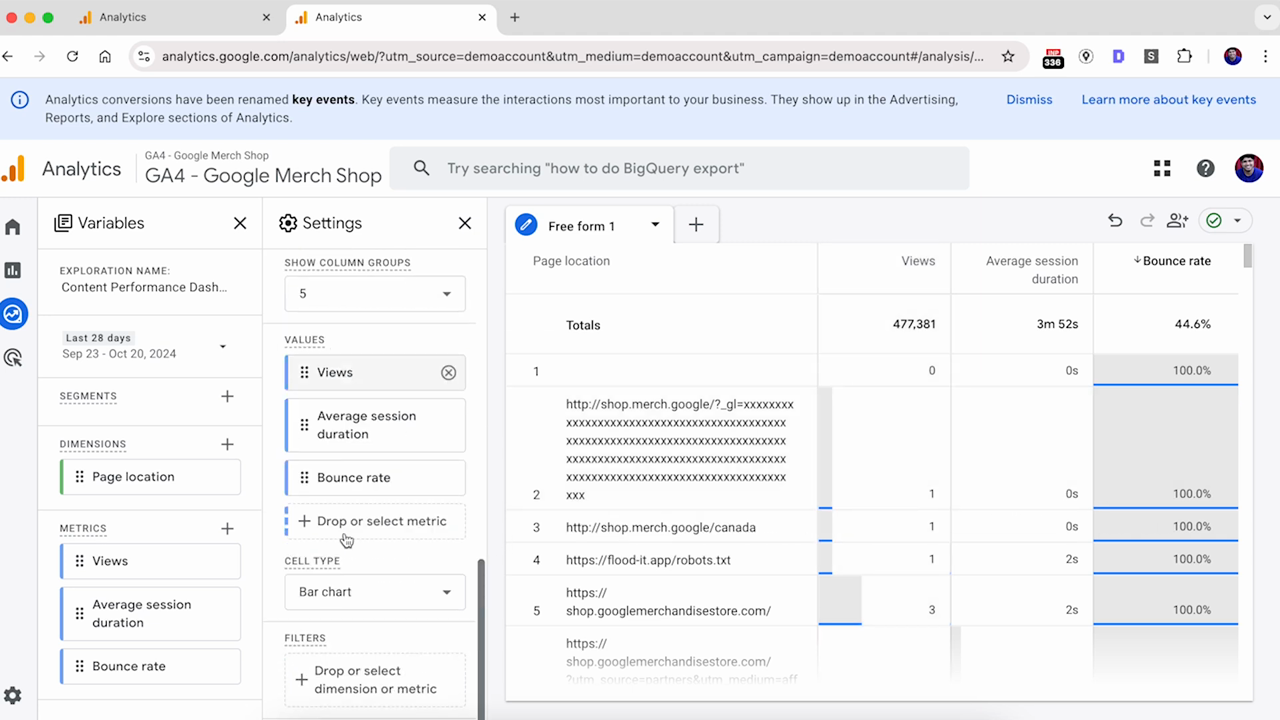Add a new segment with the plus icon
Viewport: 1280px width, 720px height.
click(227, 396)
